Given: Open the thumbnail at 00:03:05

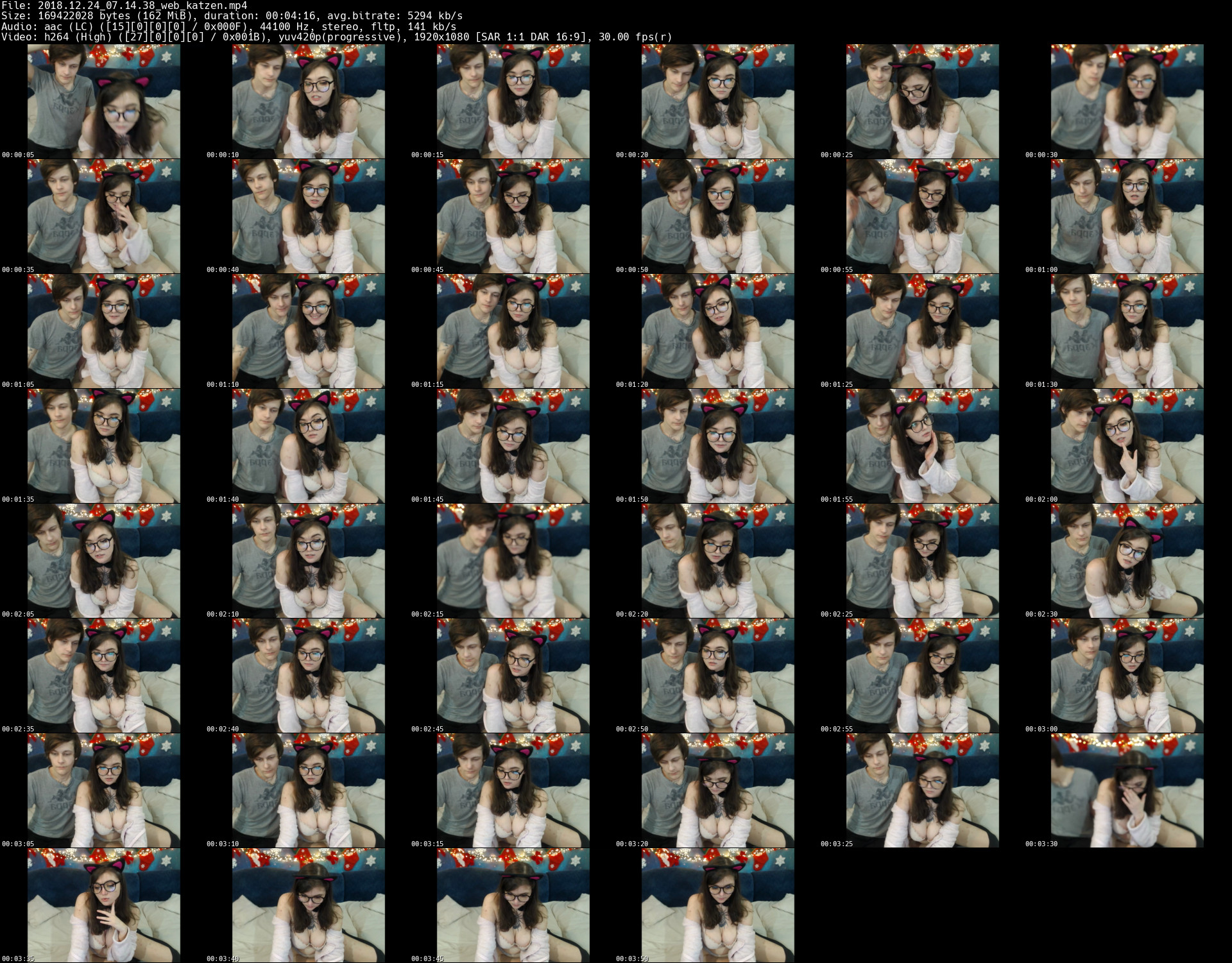Looking at the screenshot, I should pos(103,790).
